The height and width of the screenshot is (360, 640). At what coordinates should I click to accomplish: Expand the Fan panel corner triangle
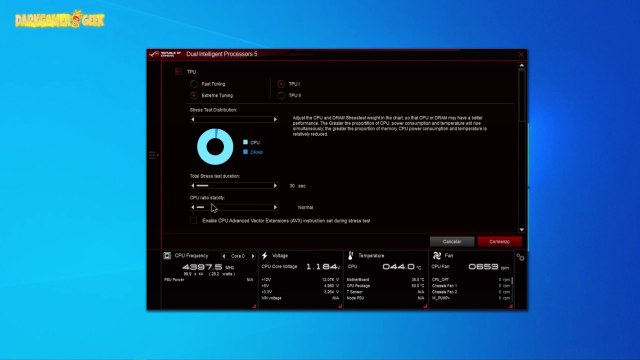(x=510, y=306)
